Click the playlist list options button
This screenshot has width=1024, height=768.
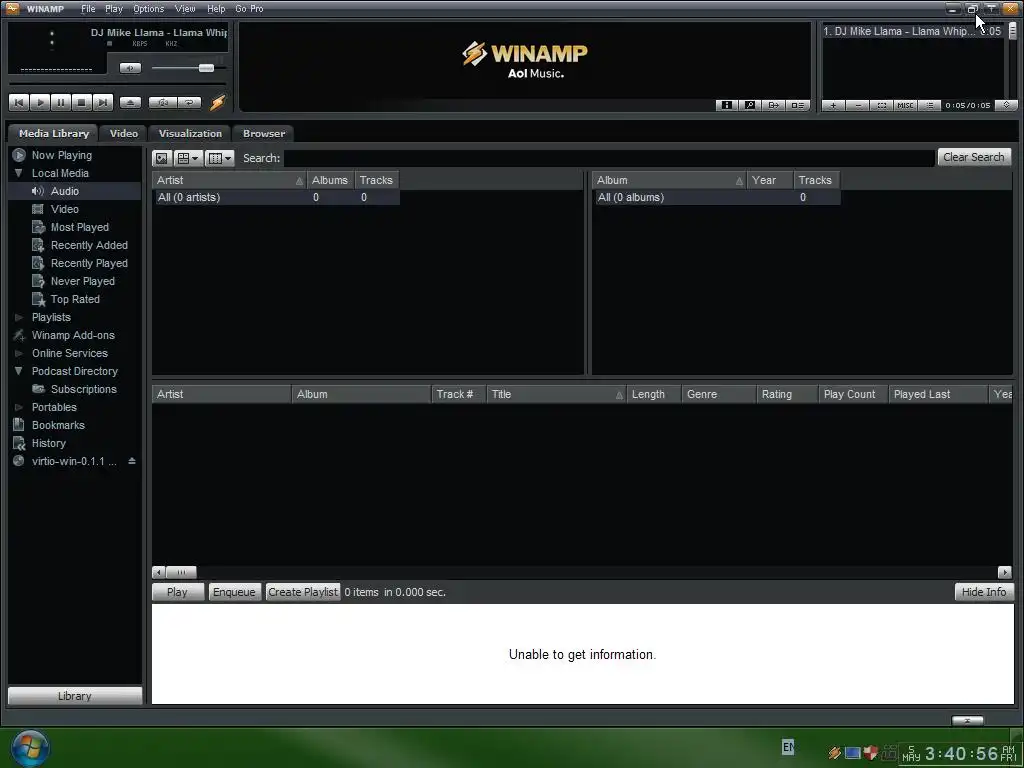[929, 105]
